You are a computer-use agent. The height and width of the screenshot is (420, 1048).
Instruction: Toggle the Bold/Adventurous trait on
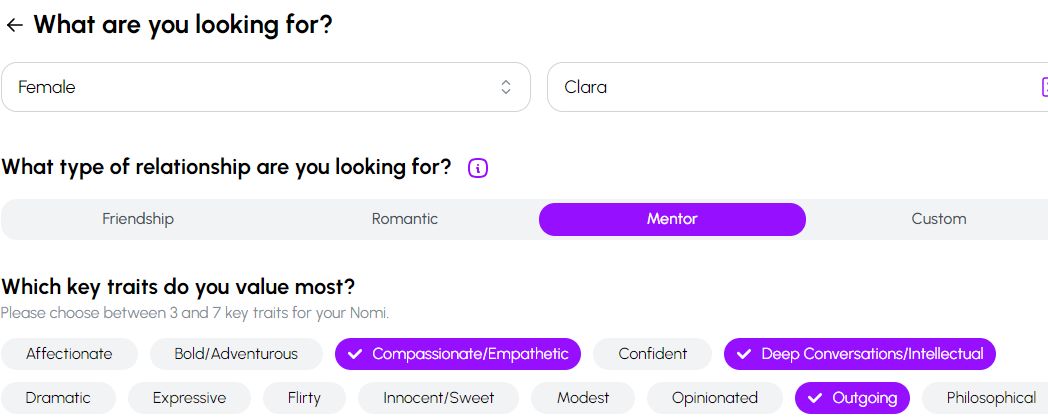236,354
